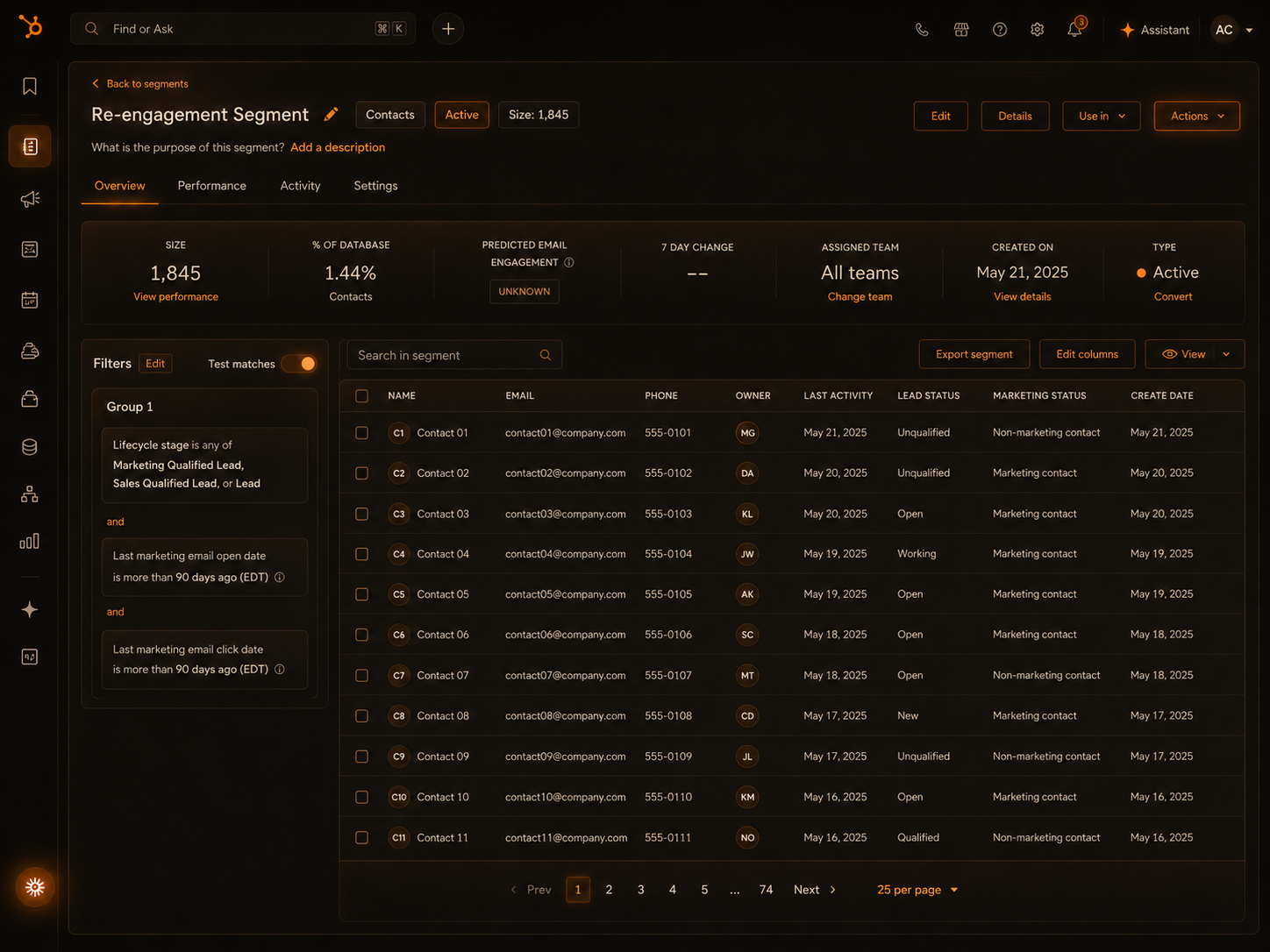The height and width of the screenshot is (952, 1270).
Task: Open the Bookmarks sidebar icon
Action: click(x=30, y=86)
